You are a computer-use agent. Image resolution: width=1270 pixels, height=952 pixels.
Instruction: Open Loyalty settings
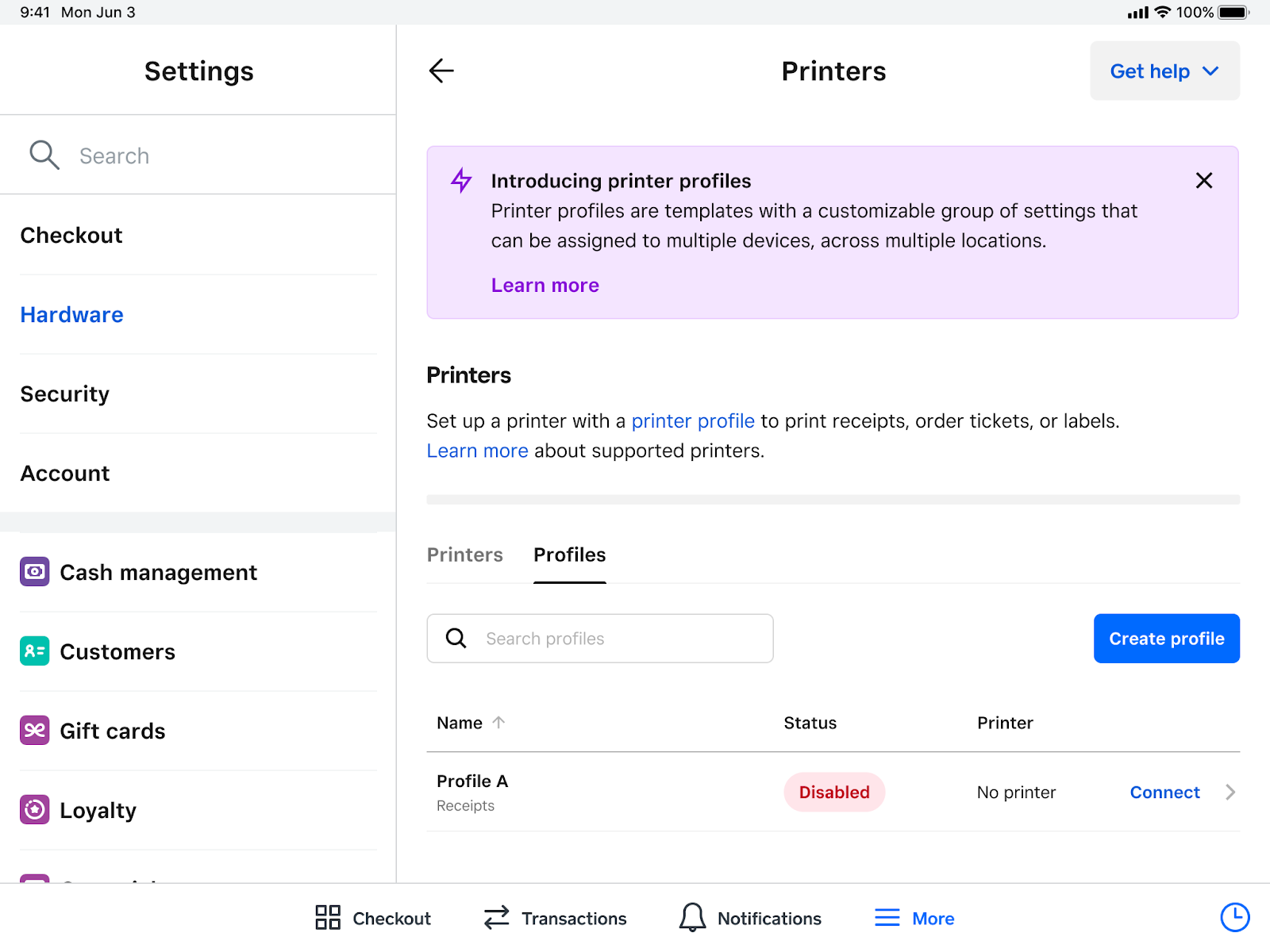click(x=98, y=810)
